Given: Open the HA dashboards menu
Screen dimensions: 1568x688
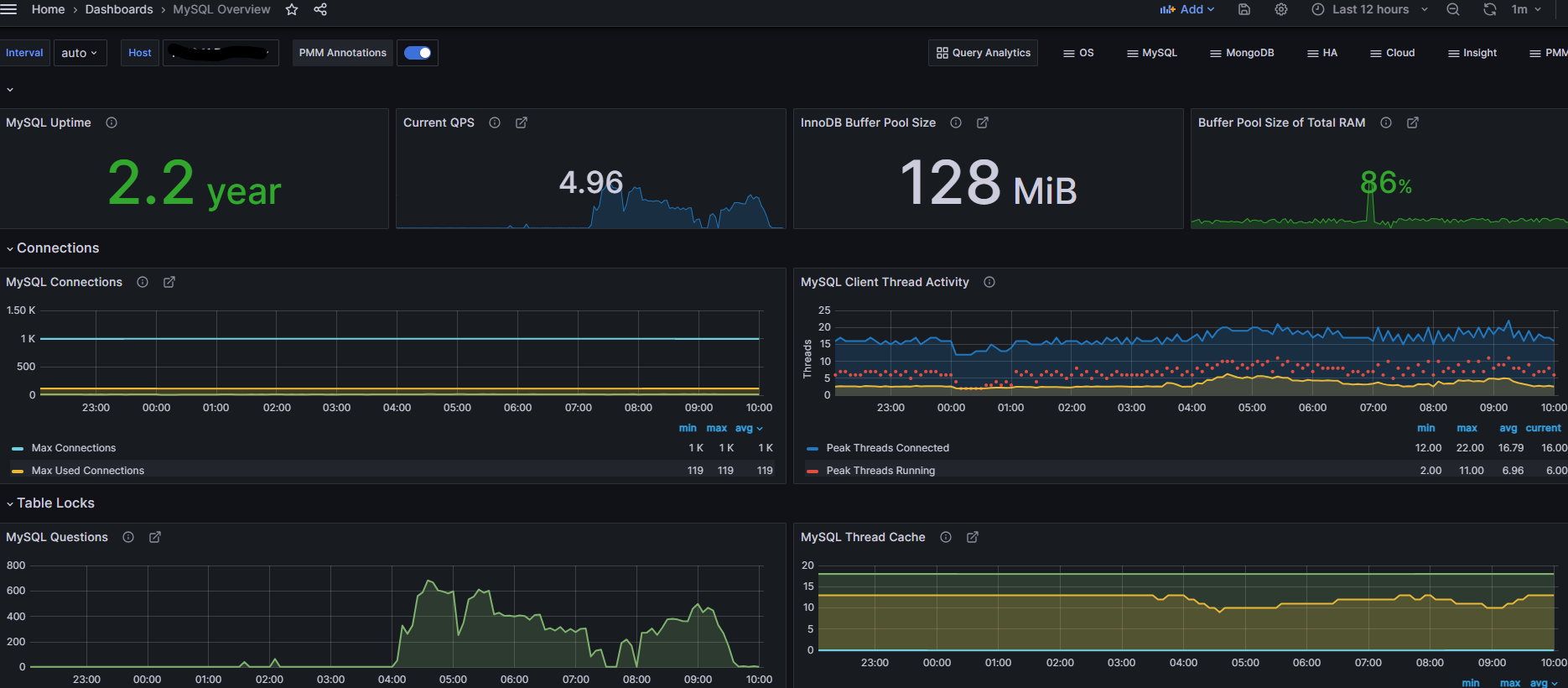Looking at the screenshot, I should (1322, 53).
